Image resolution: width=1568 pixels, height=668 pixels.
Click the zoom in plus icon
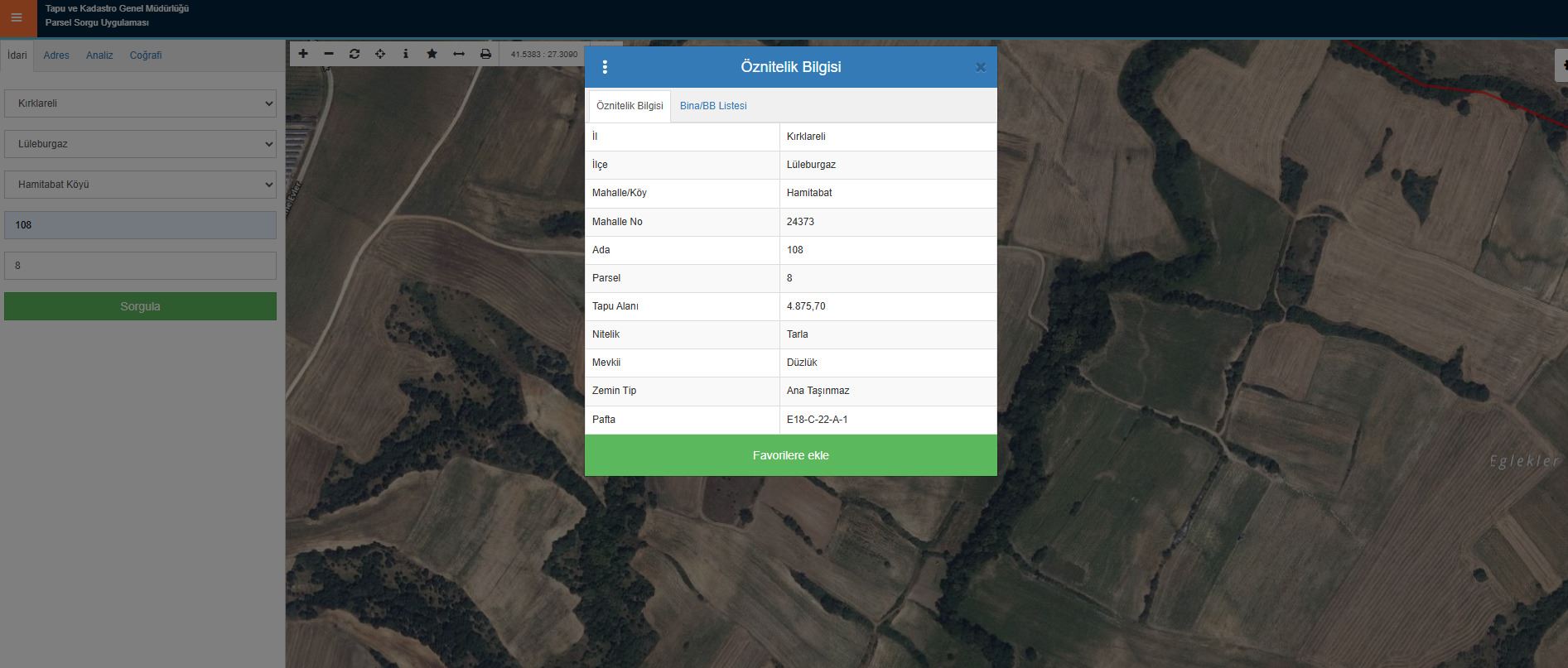[303, 54]
